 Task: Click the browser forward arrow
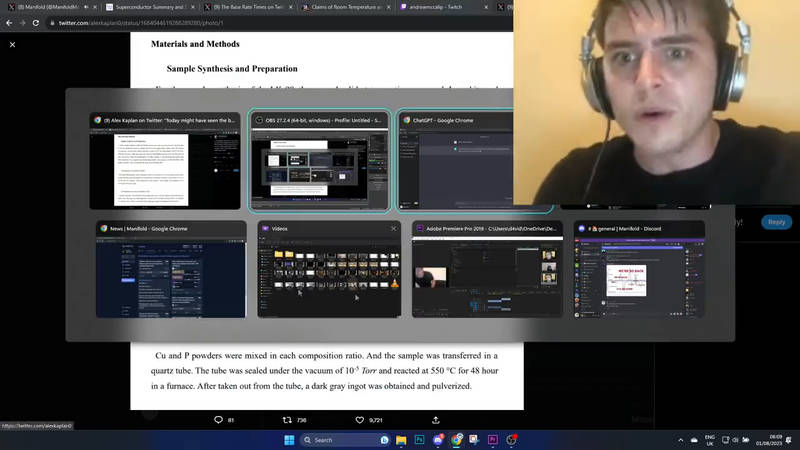pos(22,23)
